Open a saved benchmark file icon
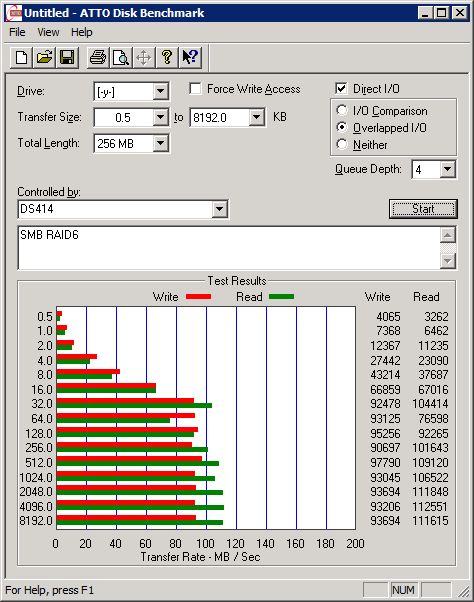This screenshot has width=474, height=602. [x=44, y=58]
